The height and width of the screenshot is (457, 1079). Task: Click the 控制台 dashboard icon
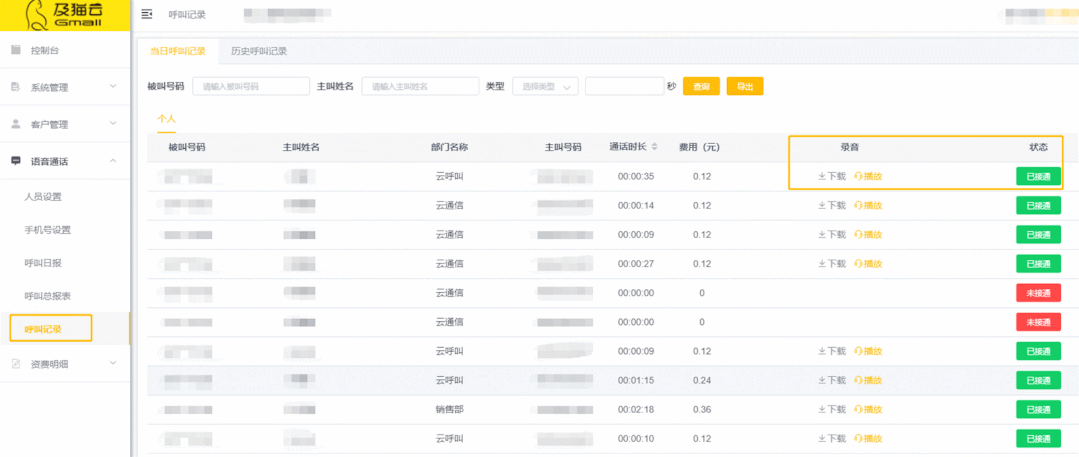(16, 50)
